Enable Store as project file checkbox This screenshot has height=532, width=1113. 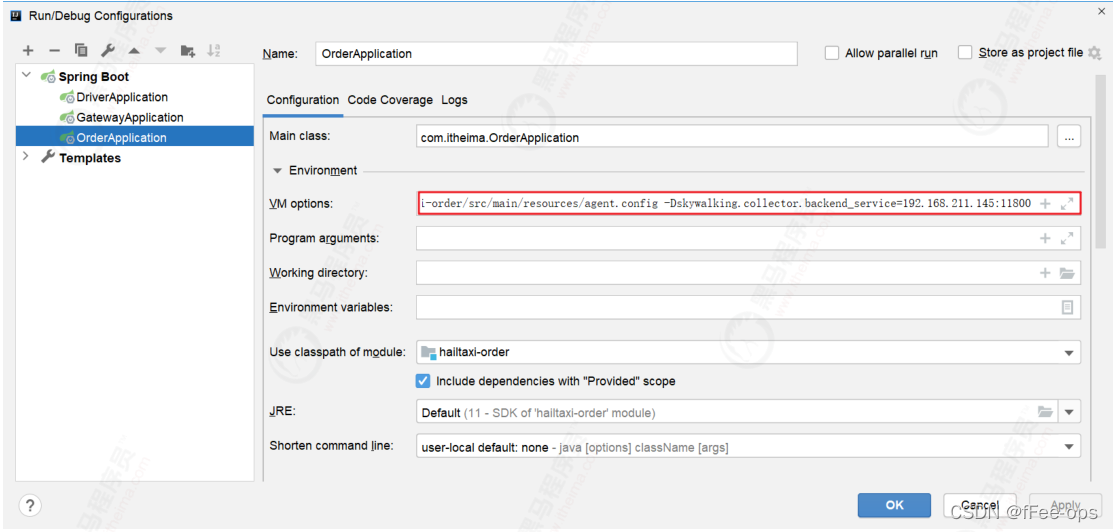[965, 53]
